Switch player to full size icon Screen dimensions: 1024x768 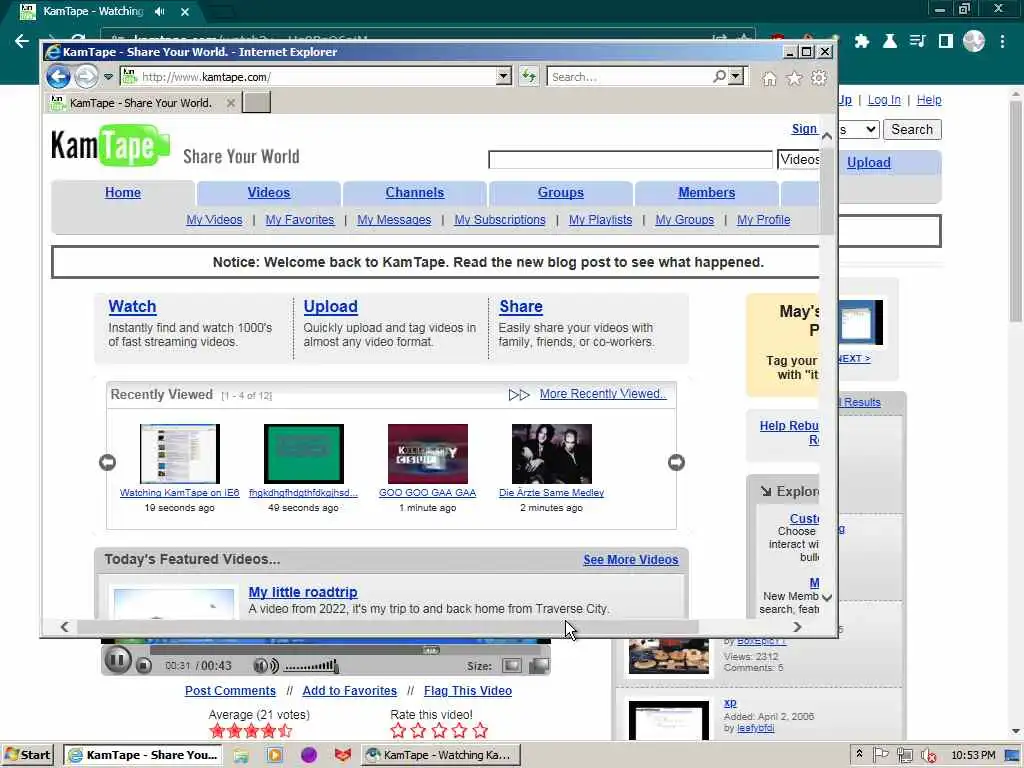click(x=539, y=665)
